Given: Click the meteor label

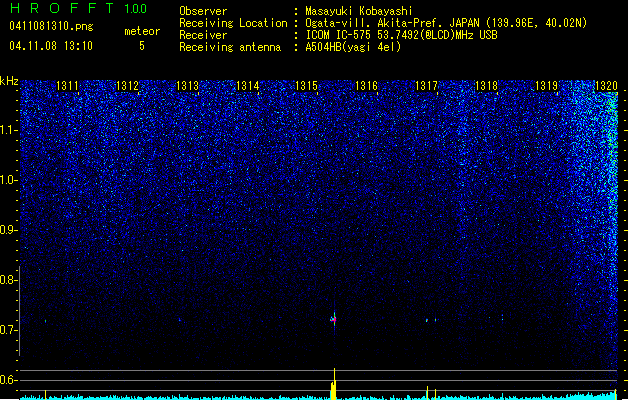Looking at the screenshot, I should tap(142, 31).
